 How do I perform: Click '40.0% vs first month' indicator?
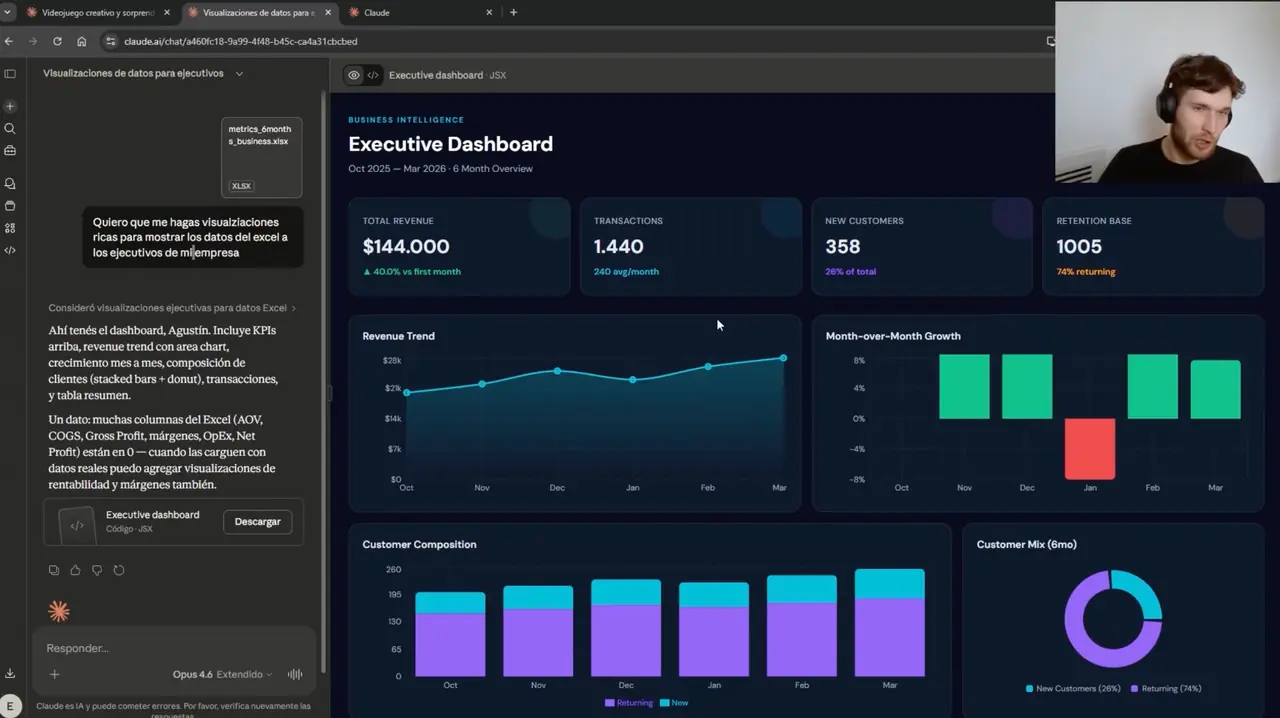coord(411,272)
